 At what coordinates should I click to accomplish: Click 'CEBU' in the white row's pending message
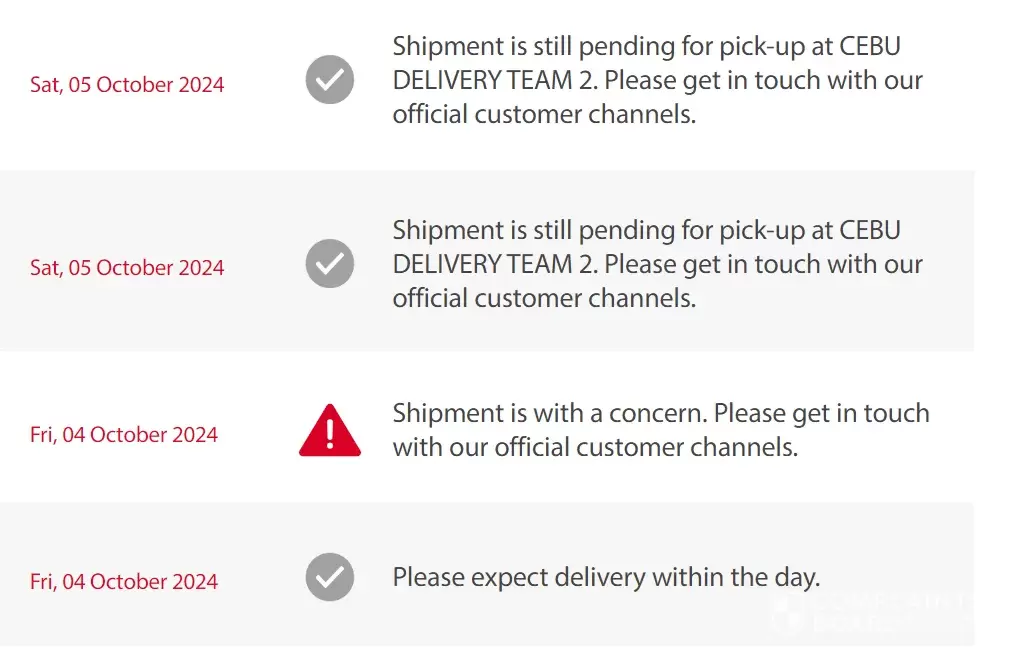870,47
